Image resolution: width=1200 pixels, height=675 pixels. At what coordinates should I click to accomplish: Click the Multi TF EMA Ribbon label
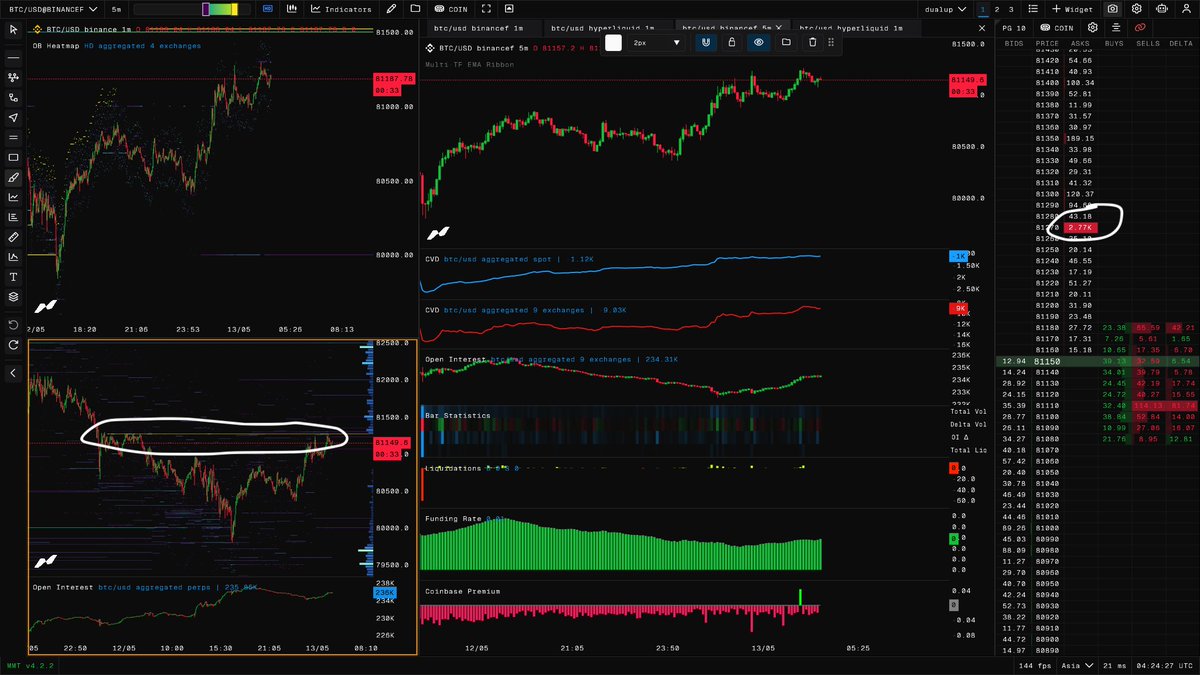(x=470, y=64)
